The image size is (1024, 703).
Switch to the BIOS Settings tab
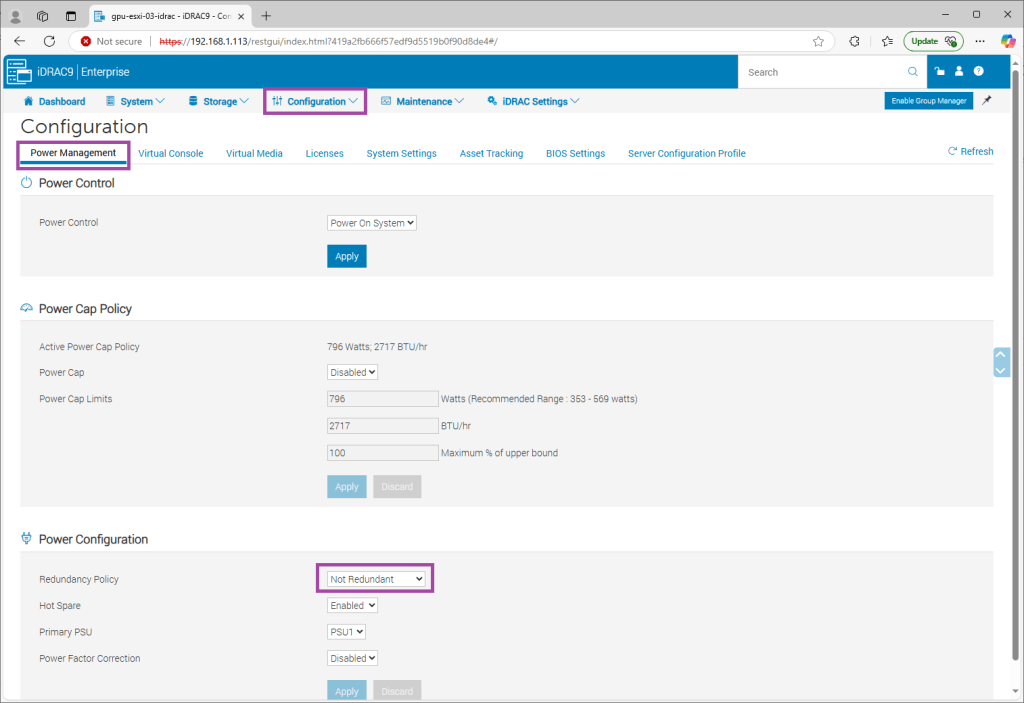[575, 154]
